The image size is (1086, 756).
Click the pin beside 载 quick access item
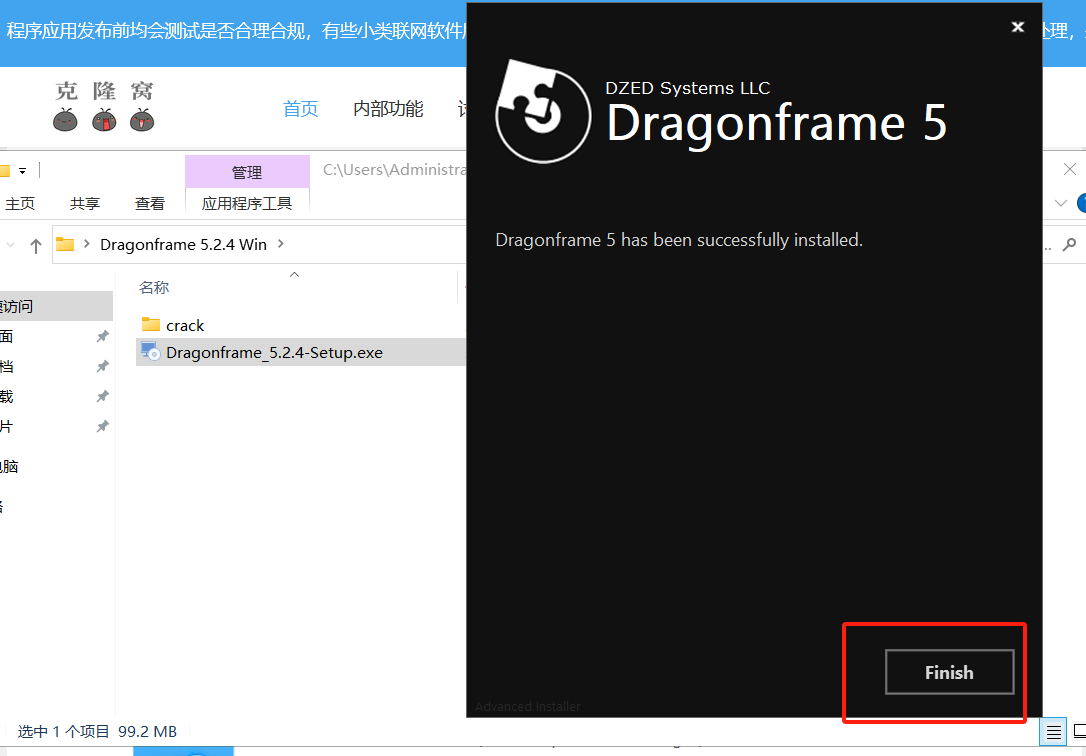103,397
